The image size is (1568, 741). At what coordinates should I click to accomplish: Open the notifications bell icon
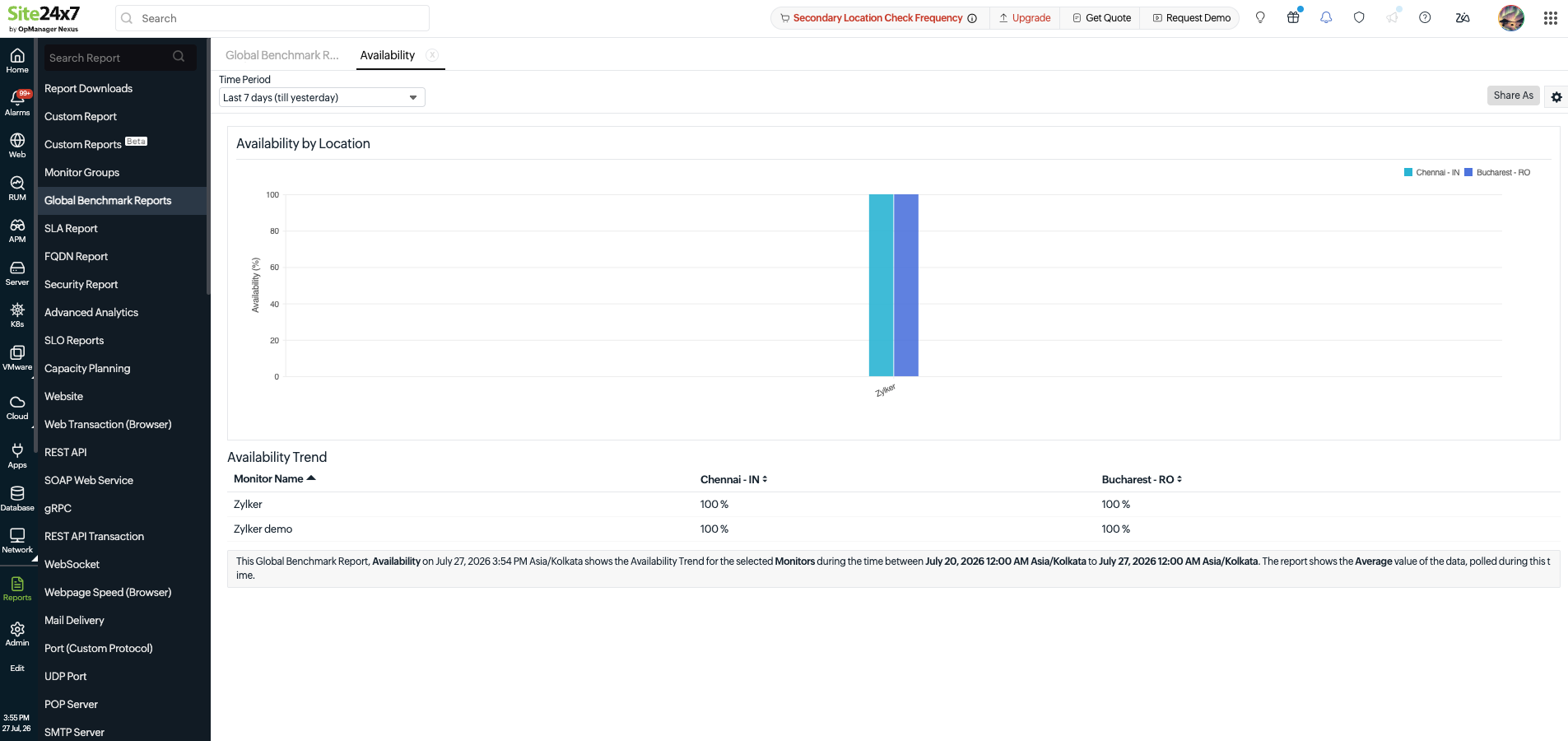point(1326,17)
